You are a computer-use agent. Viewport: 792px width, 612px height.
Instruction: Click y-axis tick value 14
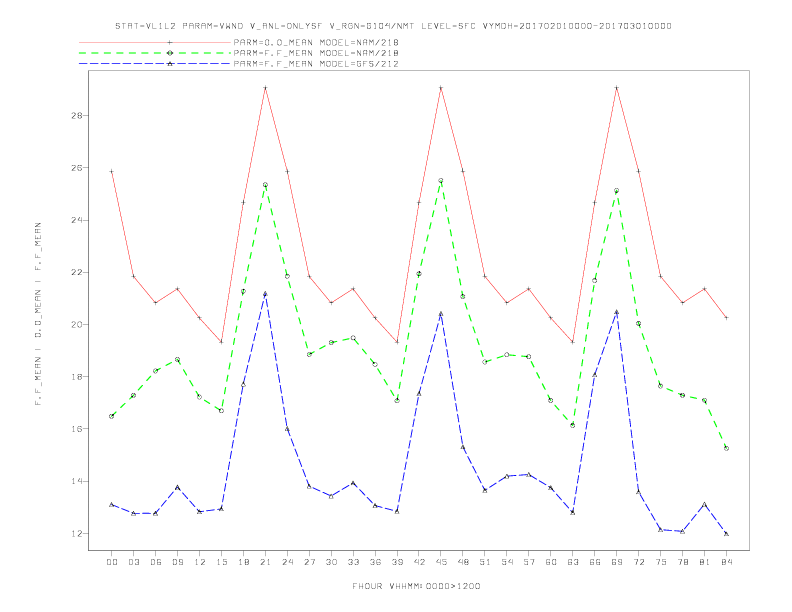pyautogui.click(x=77, y=481)
